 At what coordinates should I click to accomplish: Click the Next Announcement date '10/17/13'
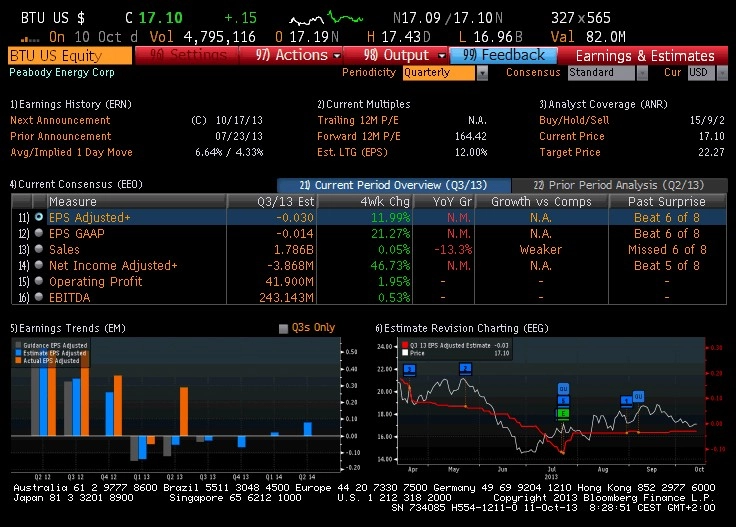[239, 120]
